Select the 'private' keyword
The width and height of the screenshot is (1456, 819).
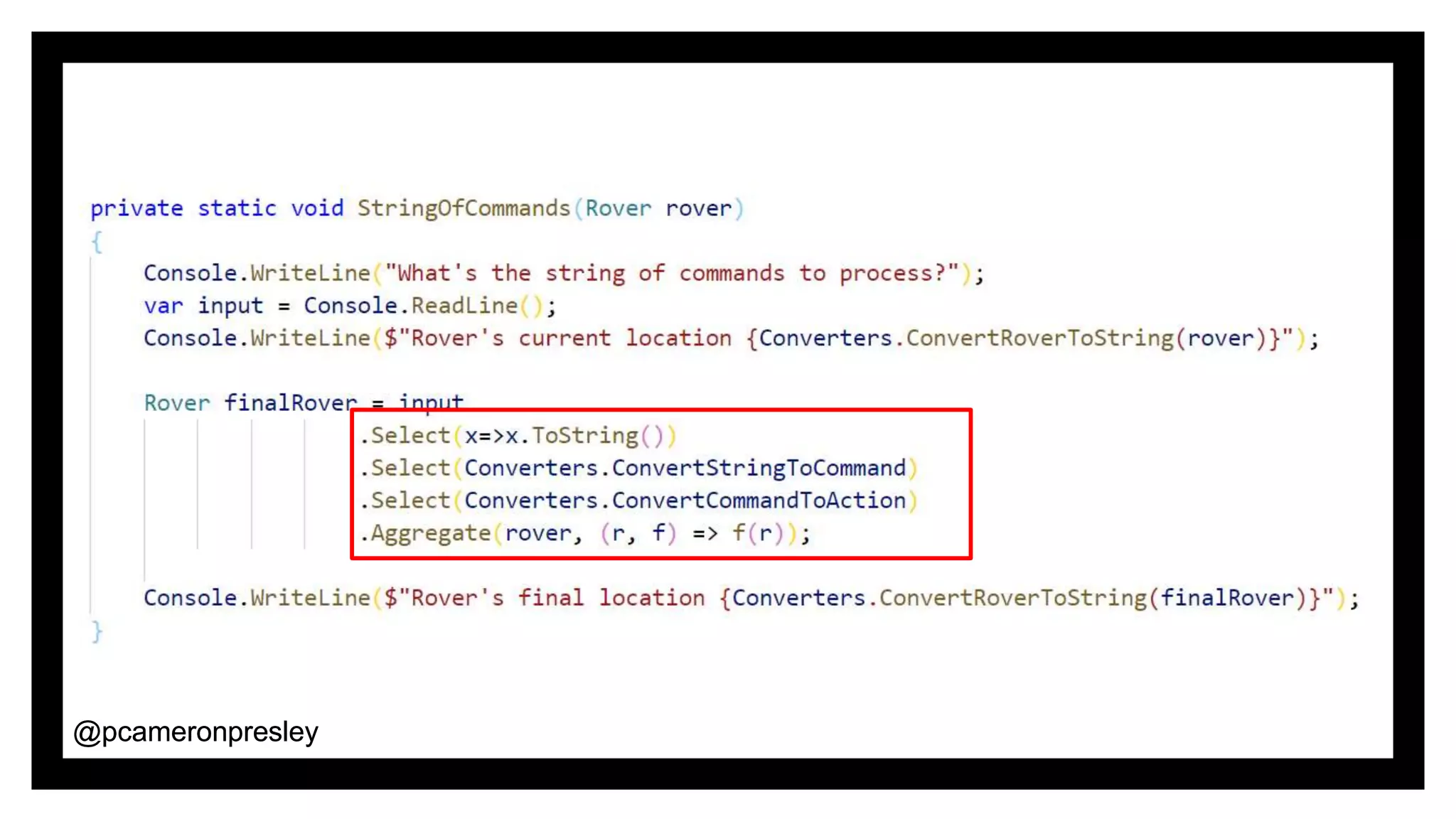[x=136, y=208]
